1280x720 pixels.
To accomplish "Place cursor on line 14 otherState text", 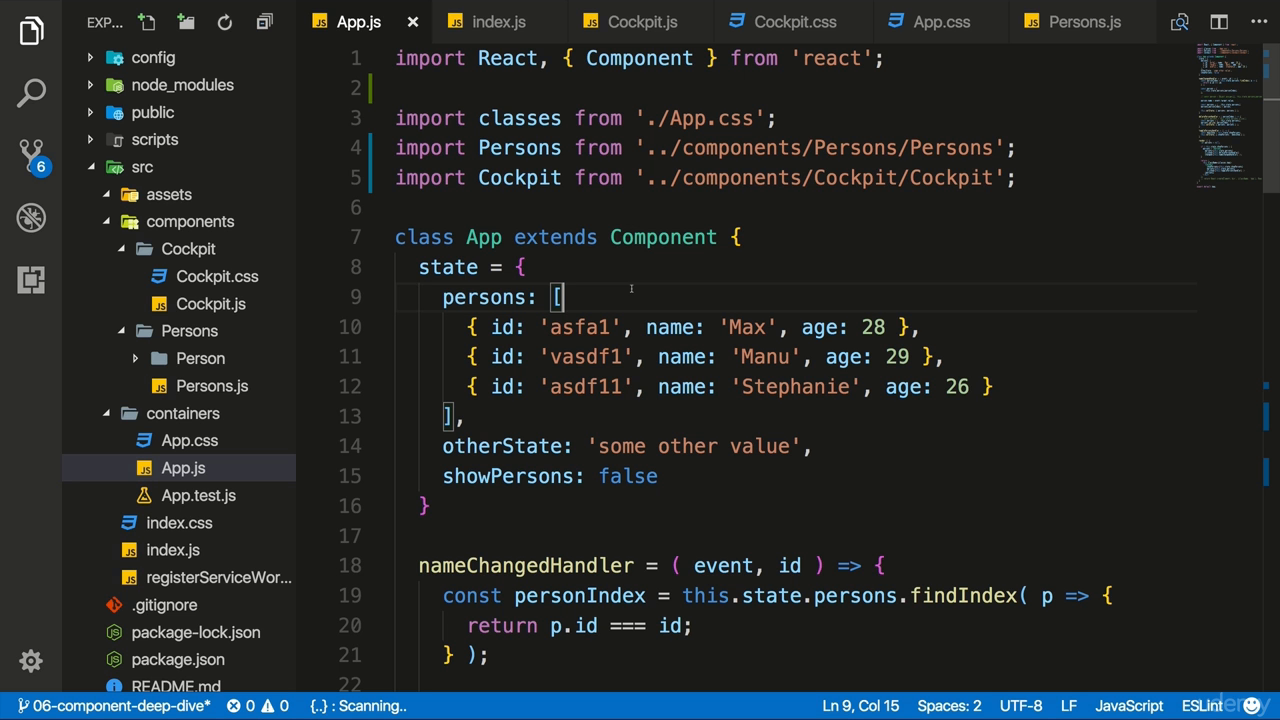I will (507, 446).
